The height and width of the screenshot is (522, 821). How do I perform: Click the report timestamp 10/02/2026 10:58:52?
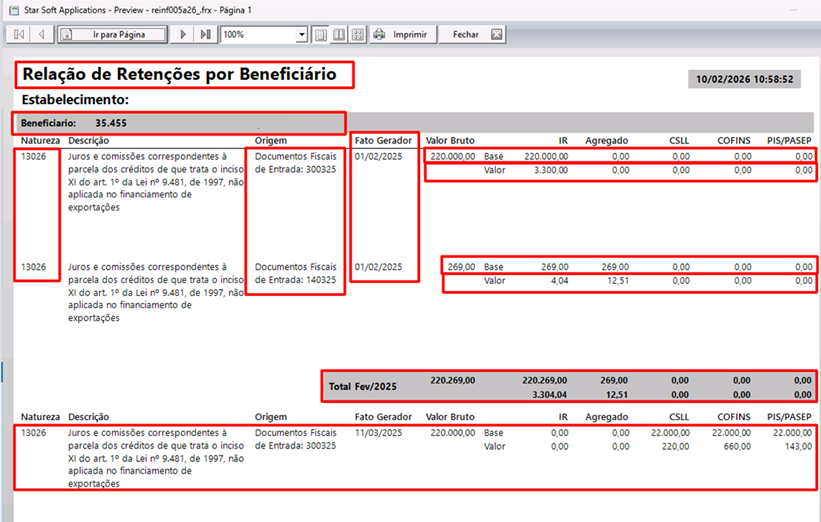(747, 78)
